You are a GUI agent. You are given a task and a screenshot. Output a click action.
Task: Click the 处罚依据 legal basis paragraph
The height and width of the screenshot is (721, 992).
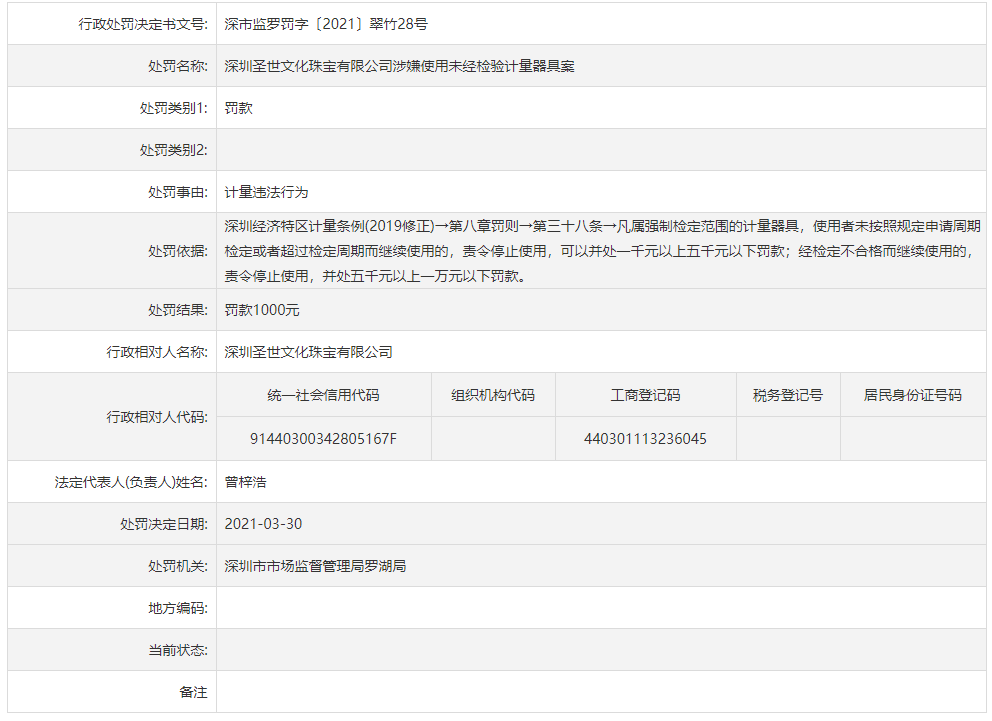tap(600, 251)
